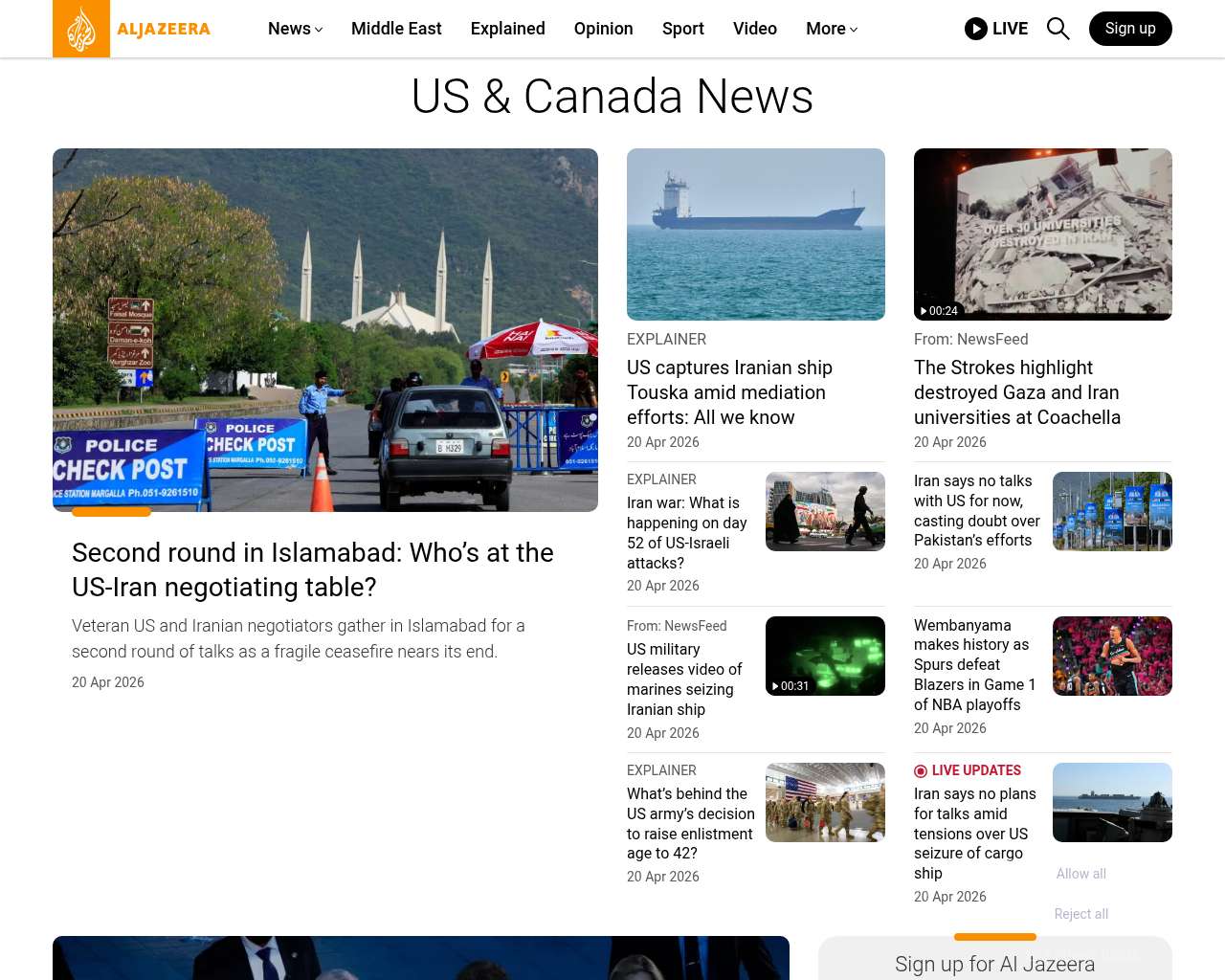
Task: Open the US army enlistment age article
Action: [x=690, y=823]
